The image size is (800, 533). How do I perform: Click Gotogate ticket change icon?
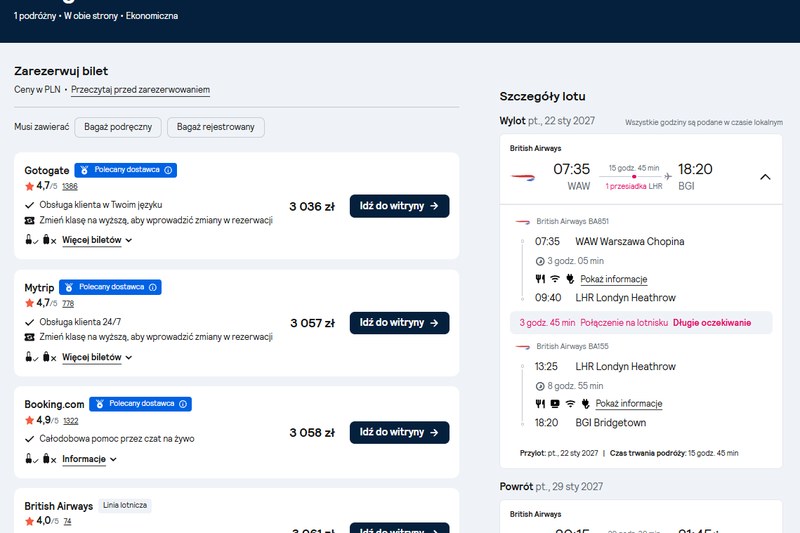(30, 220)
